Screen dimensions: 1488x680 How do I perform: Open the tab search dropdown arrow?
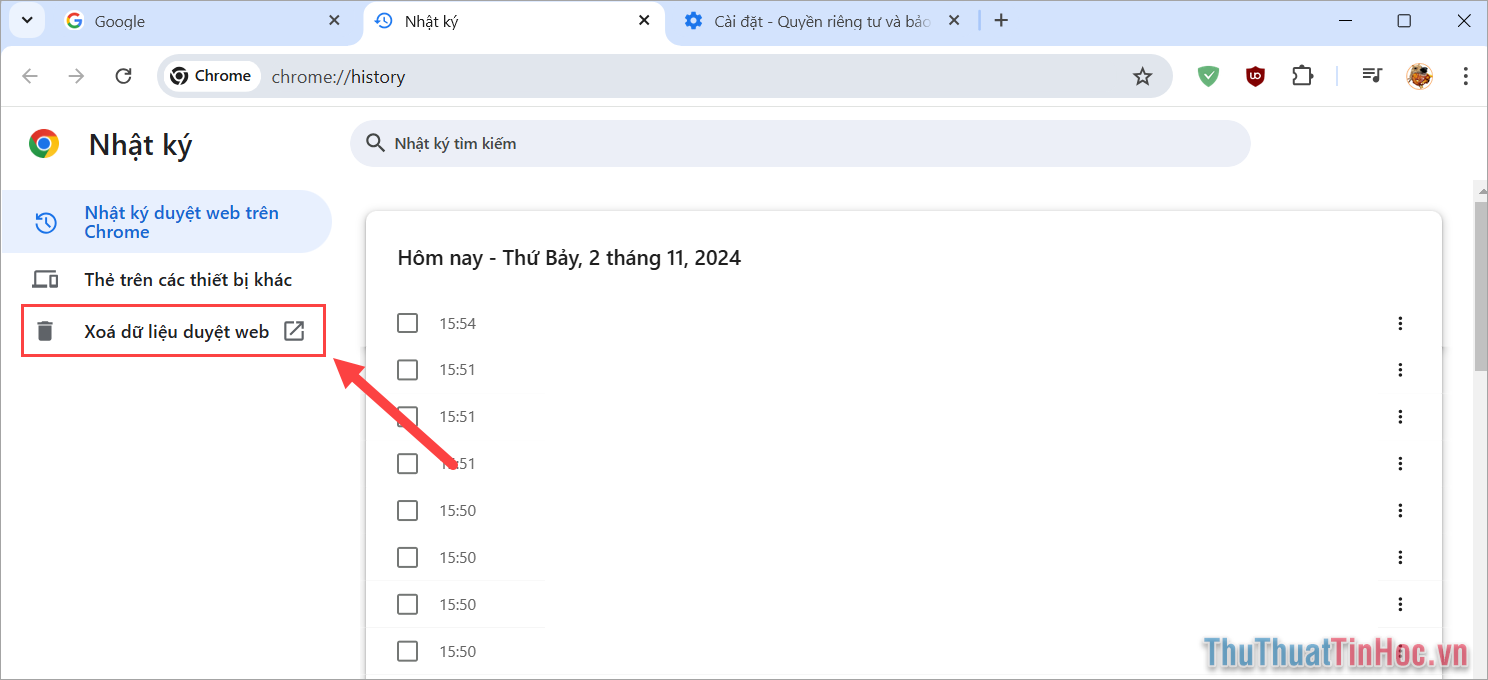(27, 21)
